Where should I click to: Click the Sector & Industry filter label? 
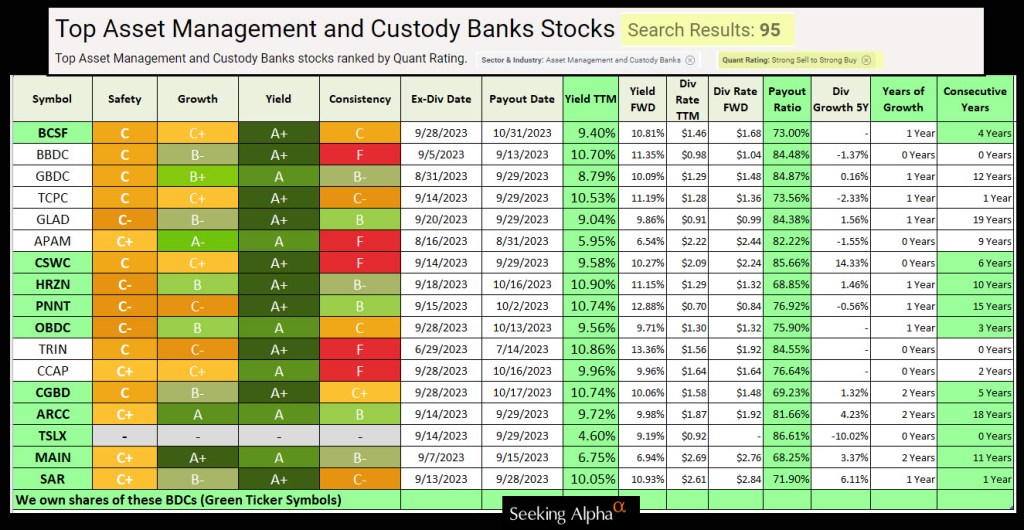pyautogui.click(x=582, y=60)
